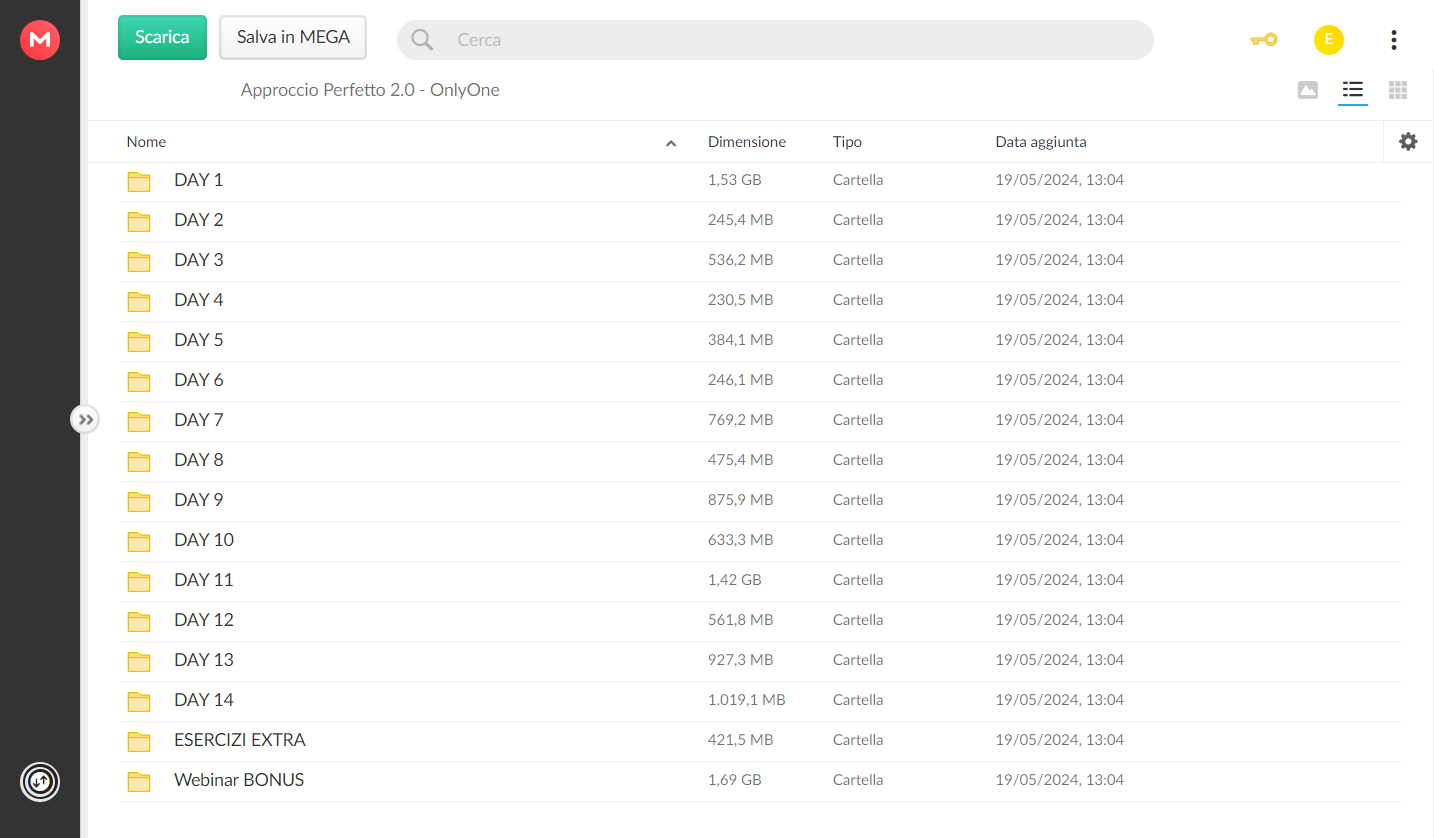Select the DAY 5 folder icon

(x=139, y=341)
